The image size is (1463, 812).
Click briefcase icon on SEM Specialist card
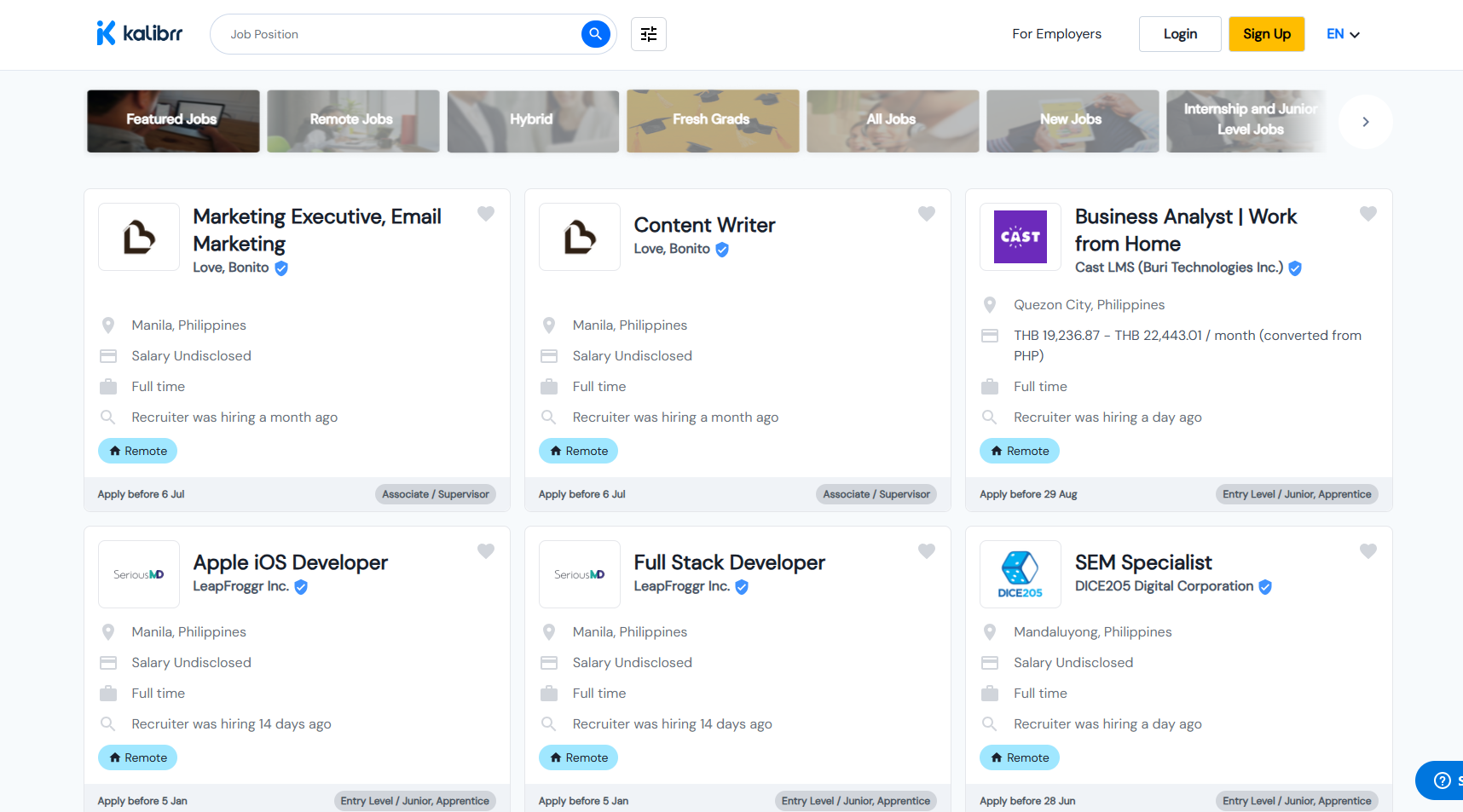point(990,694)
